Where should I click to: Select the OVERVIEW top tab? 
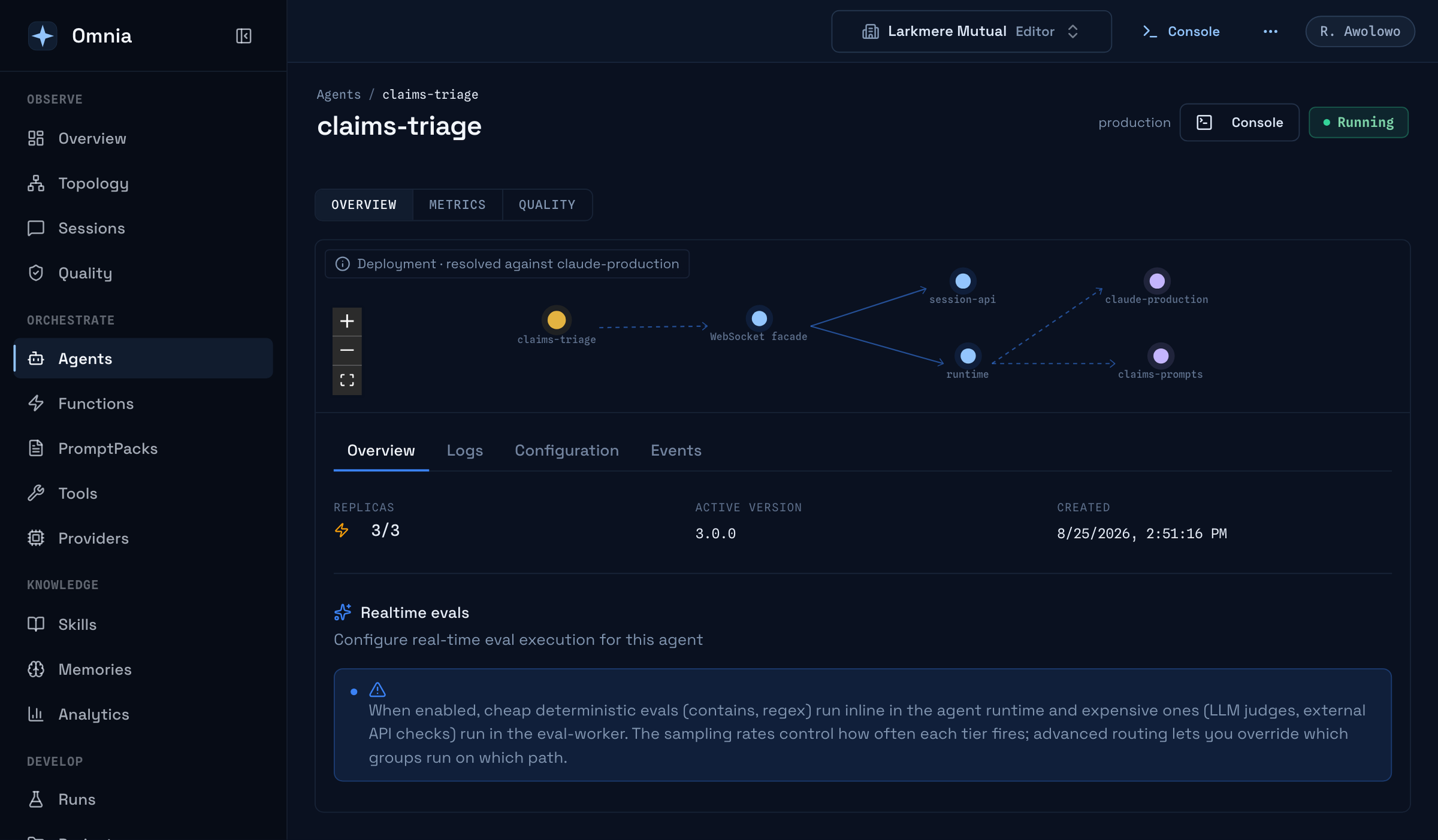click(364, 205)
